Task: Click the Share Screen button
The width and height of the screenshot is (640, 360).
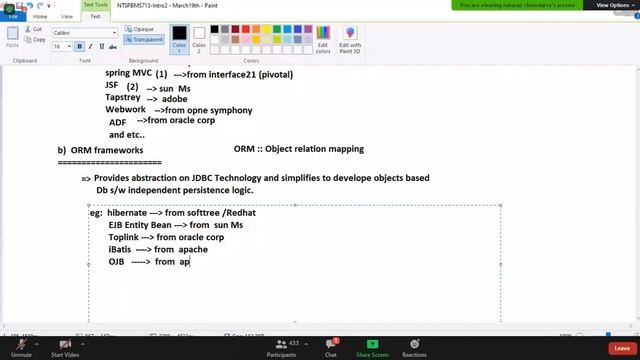Action: coord(372,348)
